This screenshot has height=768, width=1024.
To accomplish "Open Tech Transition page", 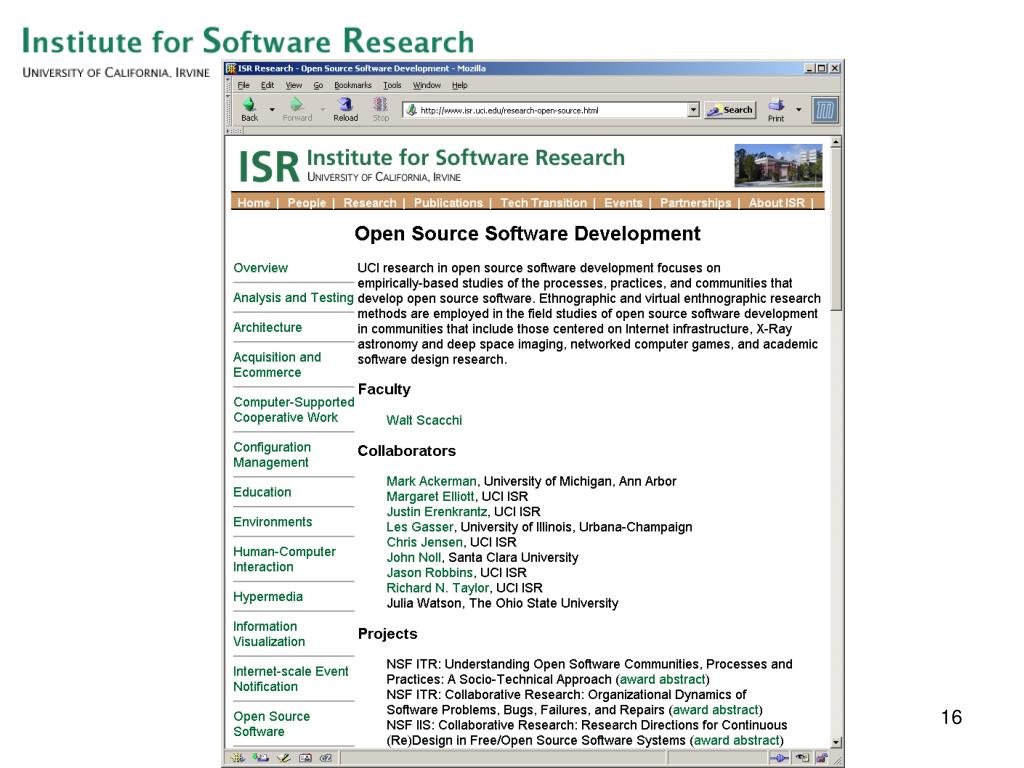I will [x=543, y=202].
